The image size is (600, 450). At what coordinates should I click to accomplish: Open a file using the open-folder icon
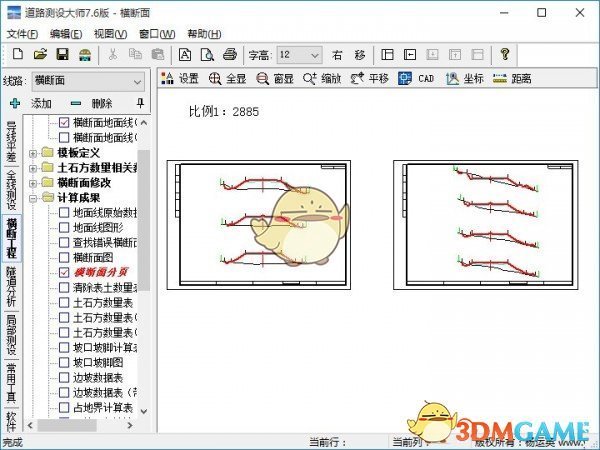tap(40, 54)
